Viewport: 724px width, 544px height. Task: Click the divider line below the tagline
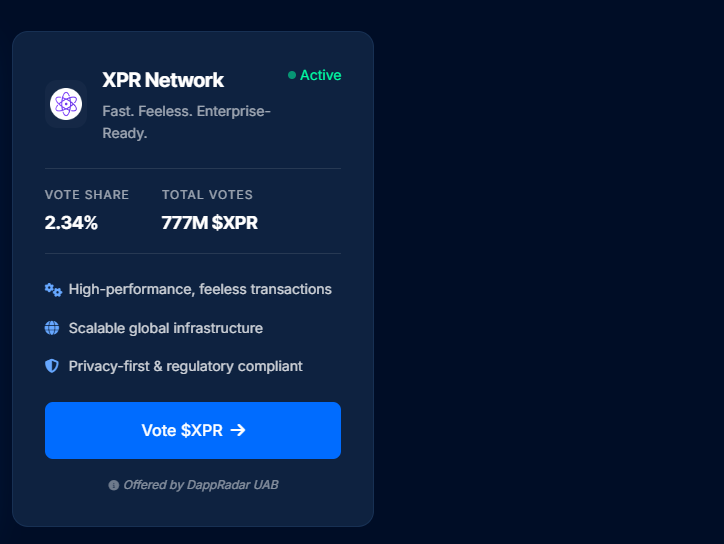(x=193, y=169)
